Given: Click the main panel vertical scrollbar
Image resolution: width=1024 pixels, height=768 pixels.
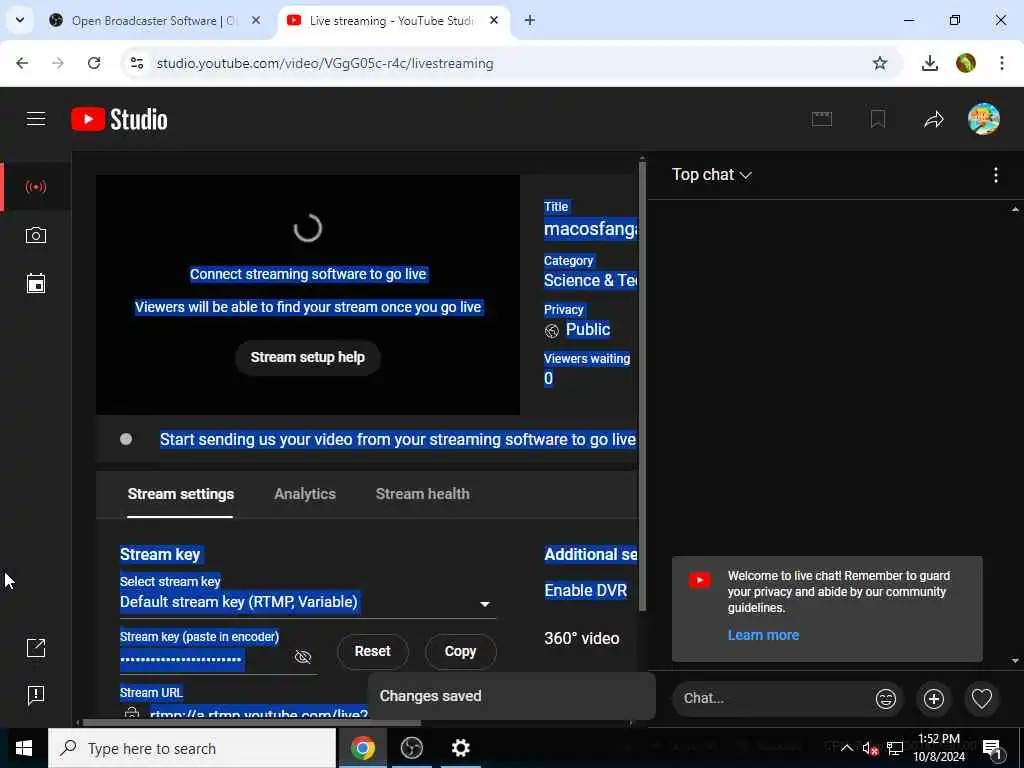Looking at the screenshot, I should [x=642, y=385].
